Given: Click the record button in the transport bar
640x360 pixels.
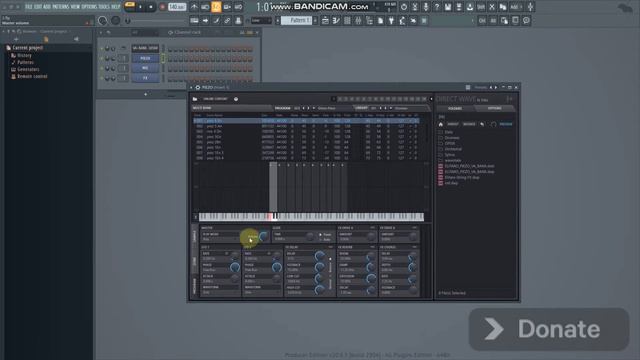Looking at the screenshot, I should coord(162,7).
